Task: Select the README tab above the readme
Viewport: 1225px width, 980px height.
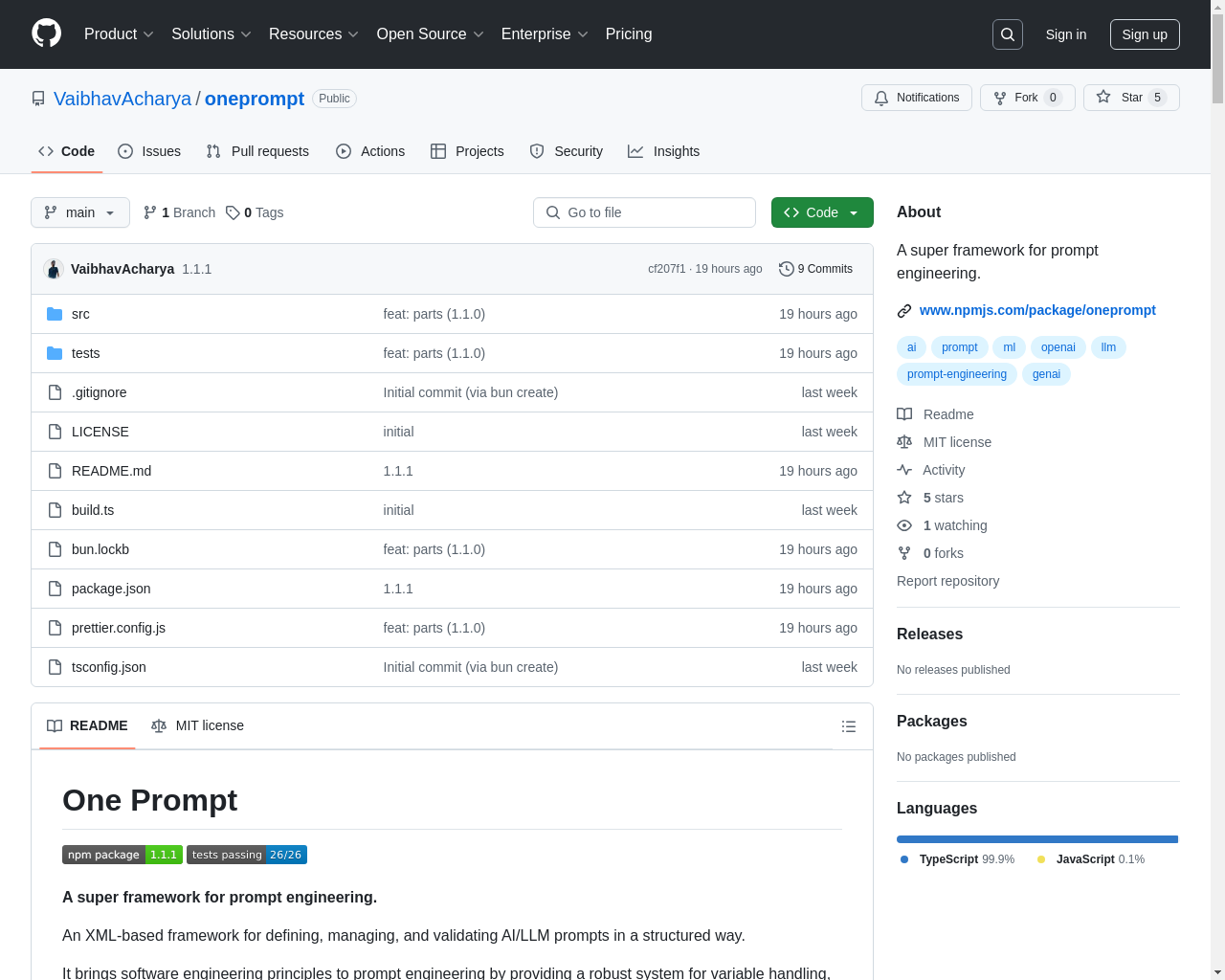Action: [x=87, y=725]
